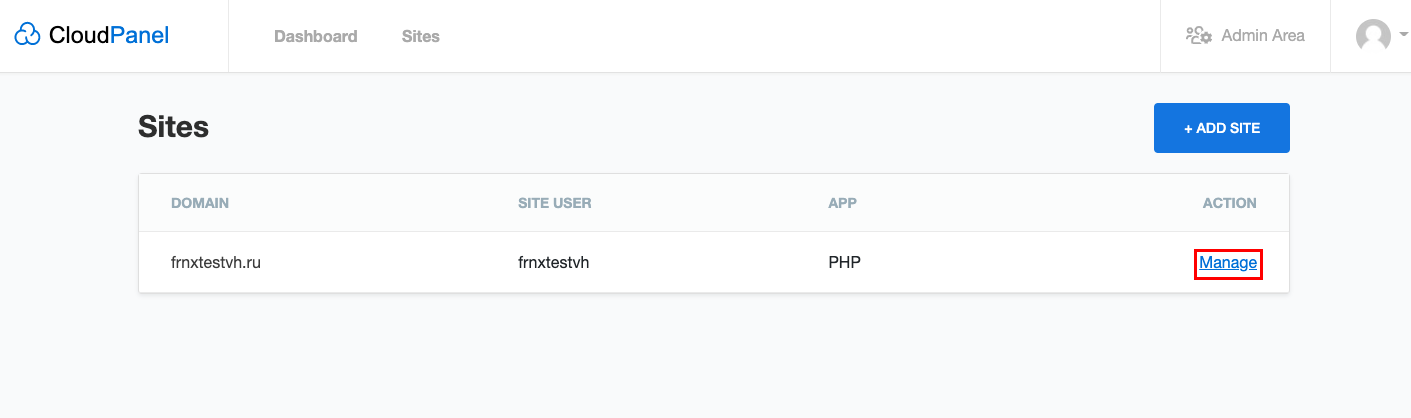Click the CloudPanel cloud logo icon
Screen dimensions: 1411x418
point(28,36)
